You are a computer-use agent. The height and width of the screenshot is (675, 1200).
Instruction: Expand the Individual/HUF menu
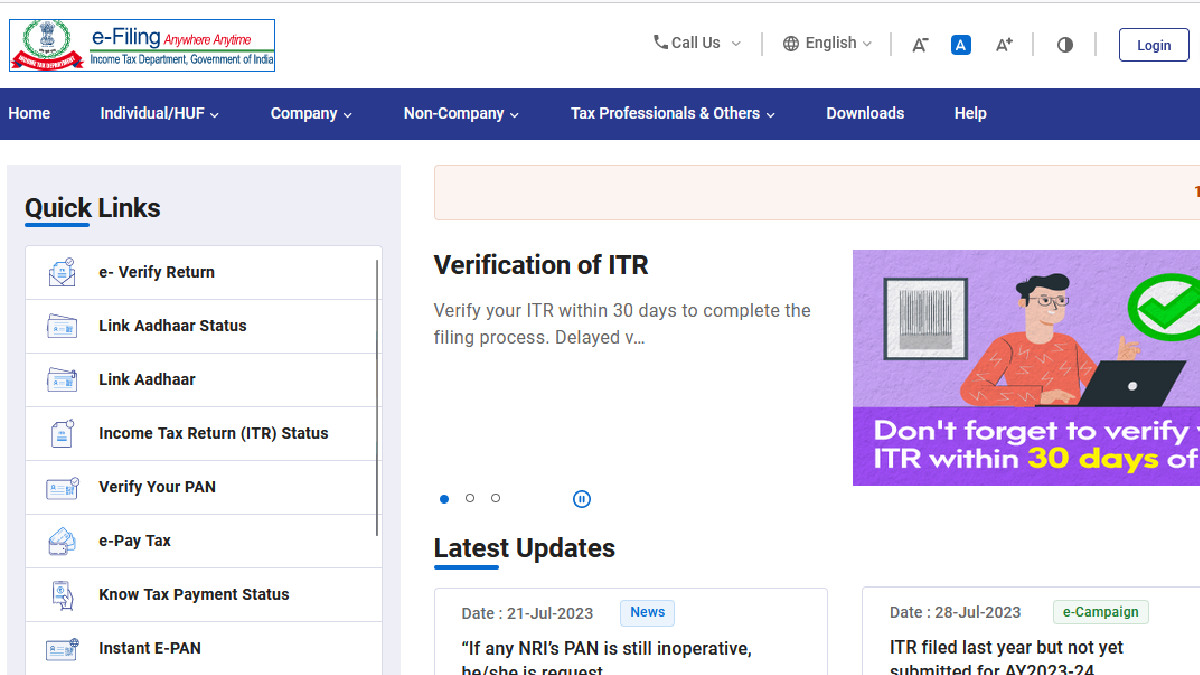pyautogui.click(x=159, y=113)
